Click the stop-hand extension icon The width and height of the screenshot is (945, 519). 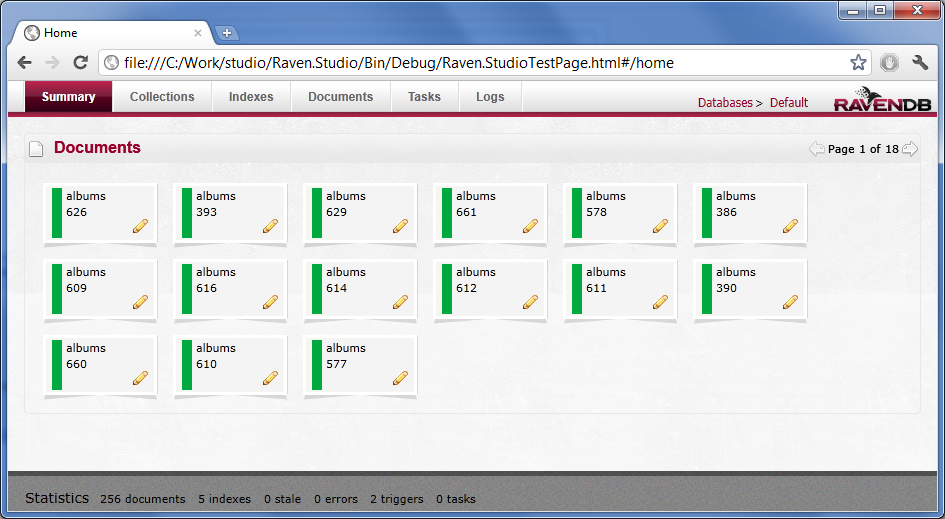[x=890, y=63]
